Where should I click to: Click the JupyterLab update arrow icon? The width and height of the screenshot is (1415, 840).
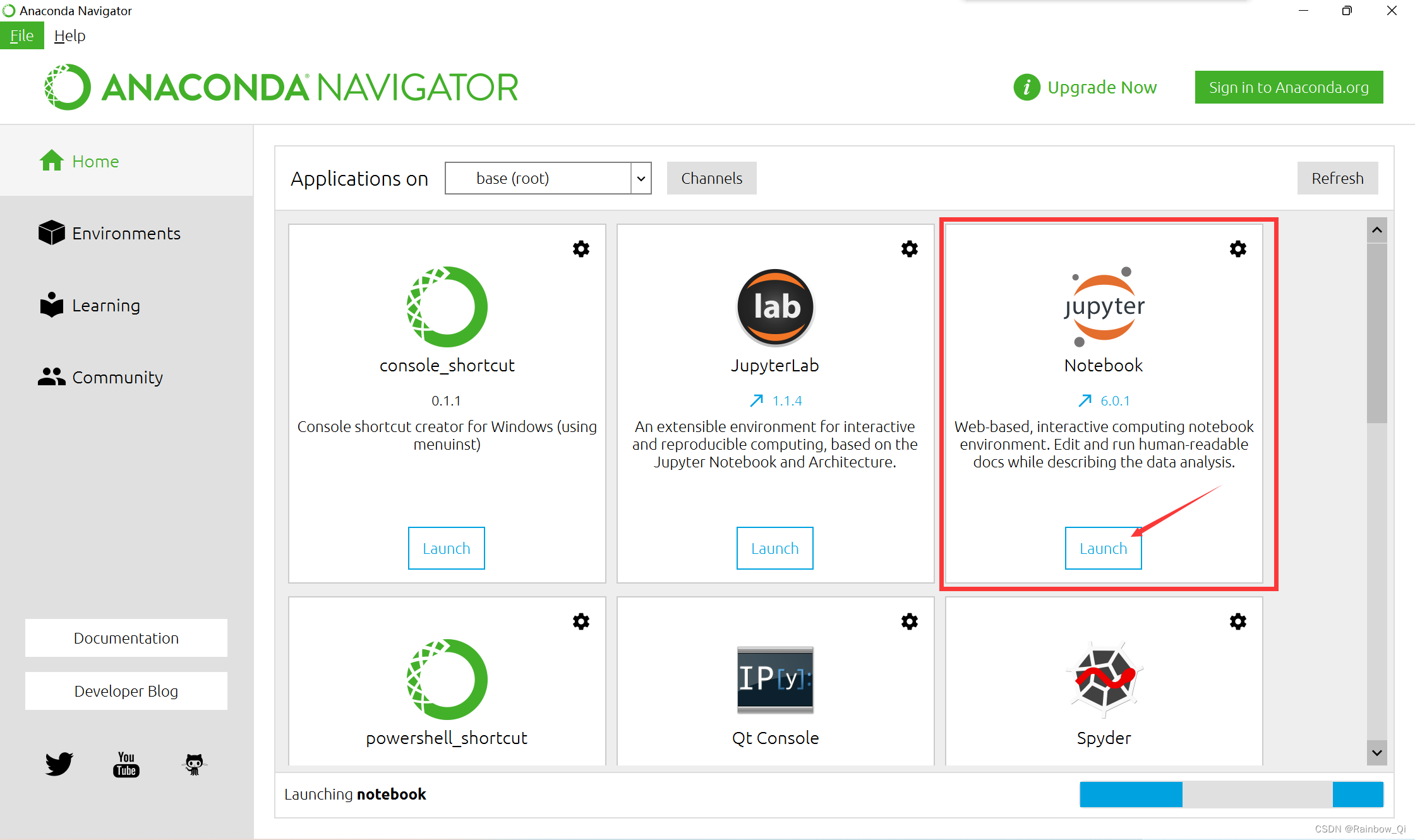click(x=757, y=400)
